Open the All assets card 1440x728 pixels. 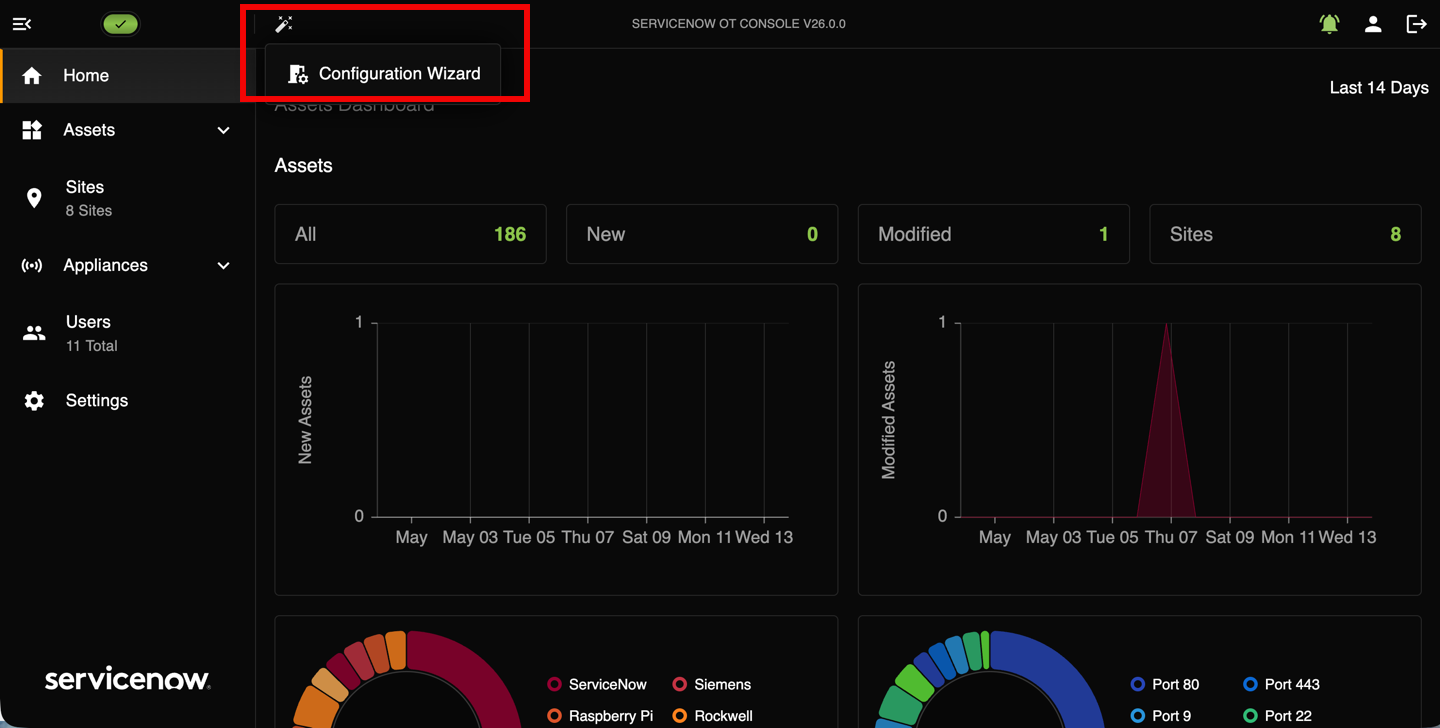tap(411, 234)
